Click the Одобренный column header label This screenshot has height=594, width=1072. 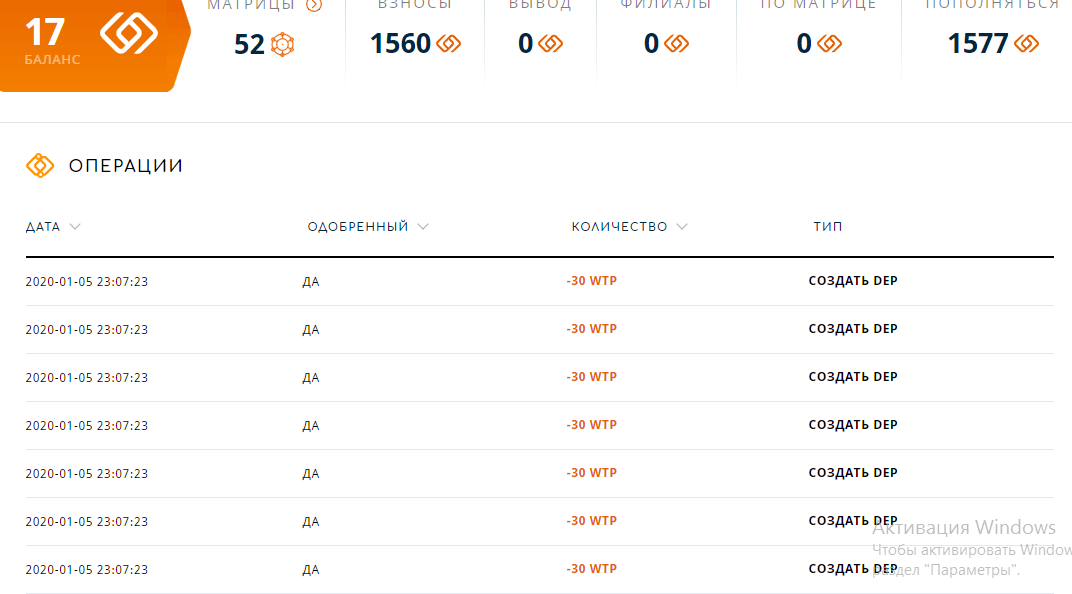click(358, 226)
